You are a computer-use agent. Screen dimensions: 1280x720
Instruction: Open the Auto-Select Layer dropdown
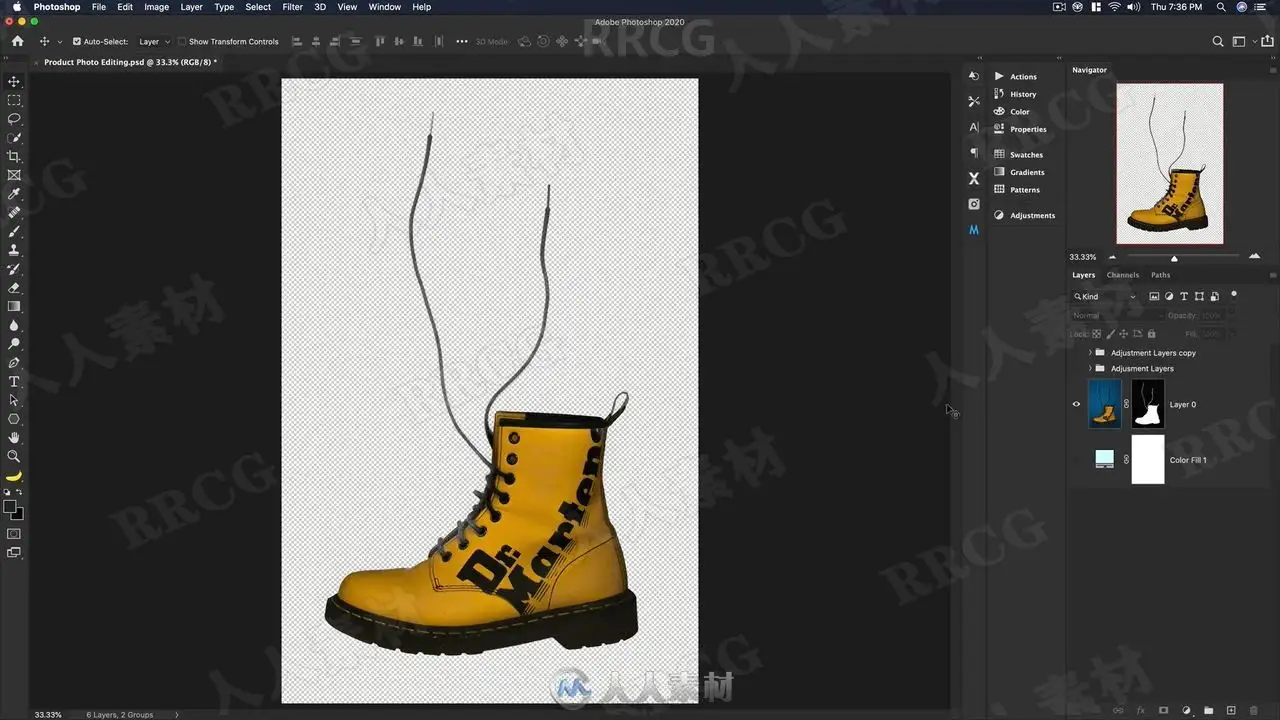tap(154, 42)
